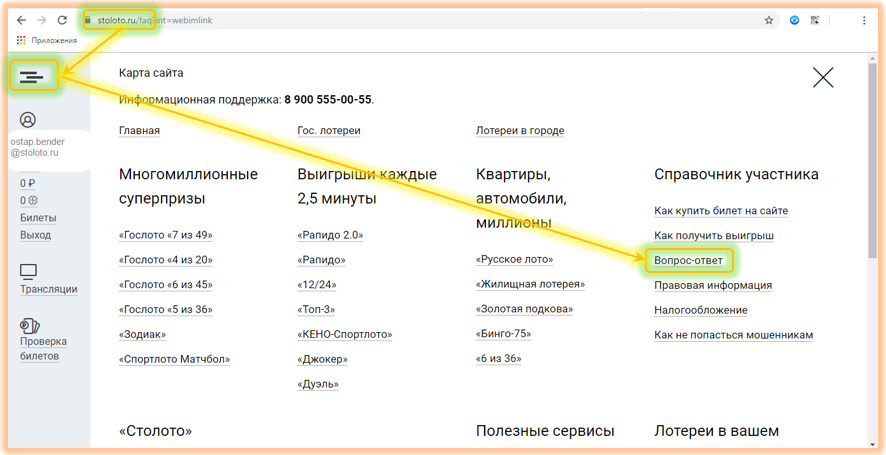Open Как не попасться мошенникам link
Screen dimensions: 886x455
pyautogui.click(x=733, y=335)
